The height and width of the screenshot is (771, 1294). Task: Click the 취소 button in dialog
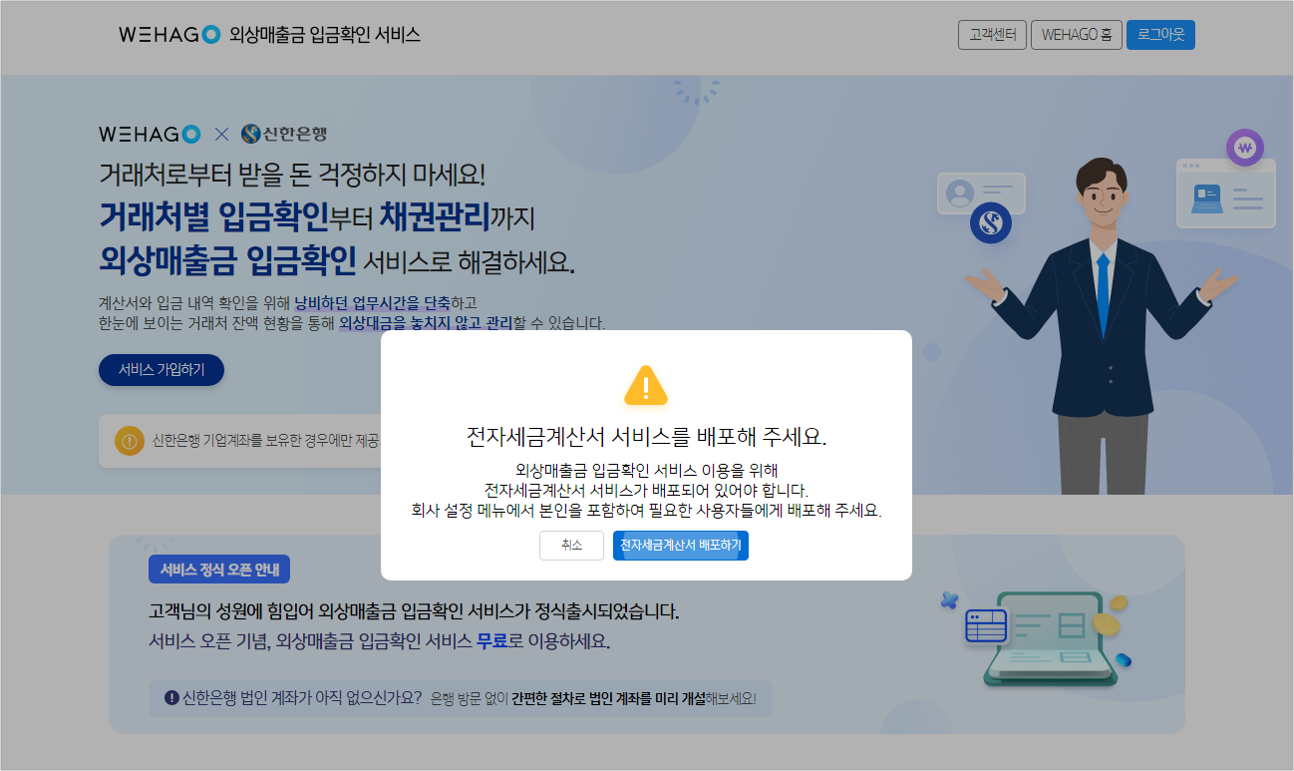coord(571,545)
